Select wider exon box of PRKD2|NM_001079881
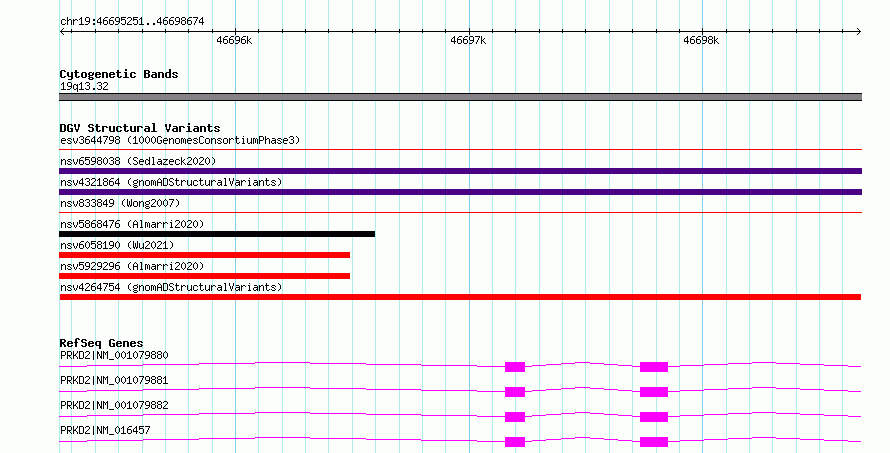Image resolution: width=890 pixels, height=453 pixels. [654, 392]
